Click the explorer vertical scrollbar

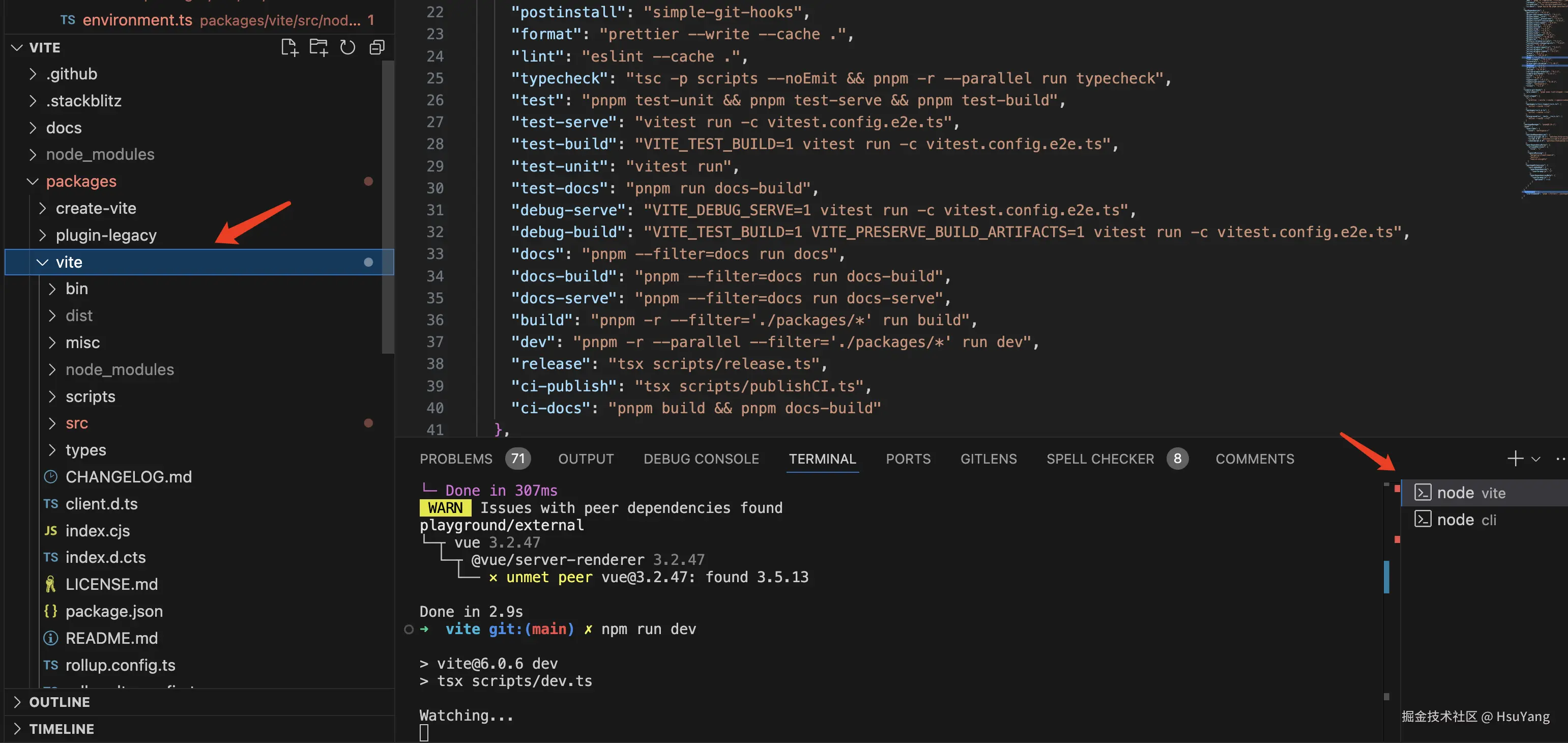pos(388,207)
